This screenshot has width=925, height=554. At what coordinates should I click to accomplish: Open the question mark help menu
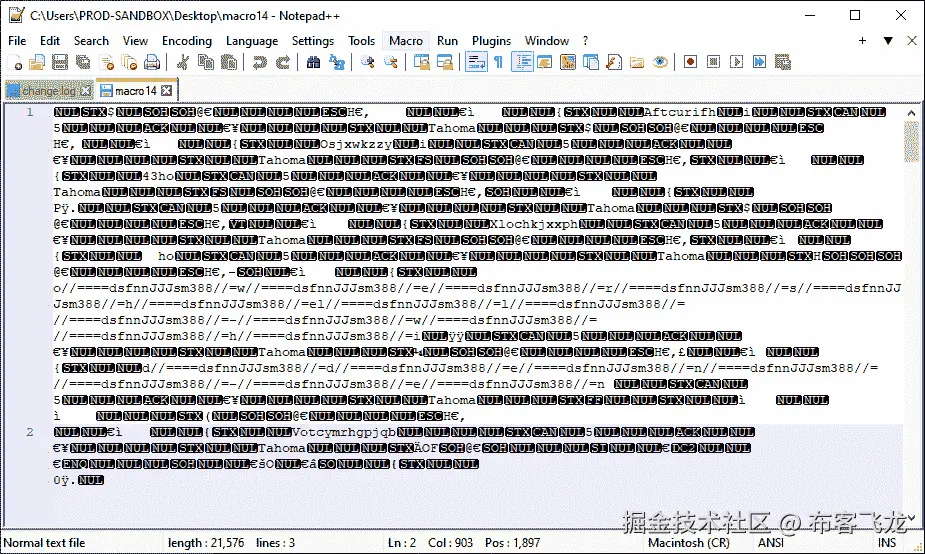pos(585,41)
